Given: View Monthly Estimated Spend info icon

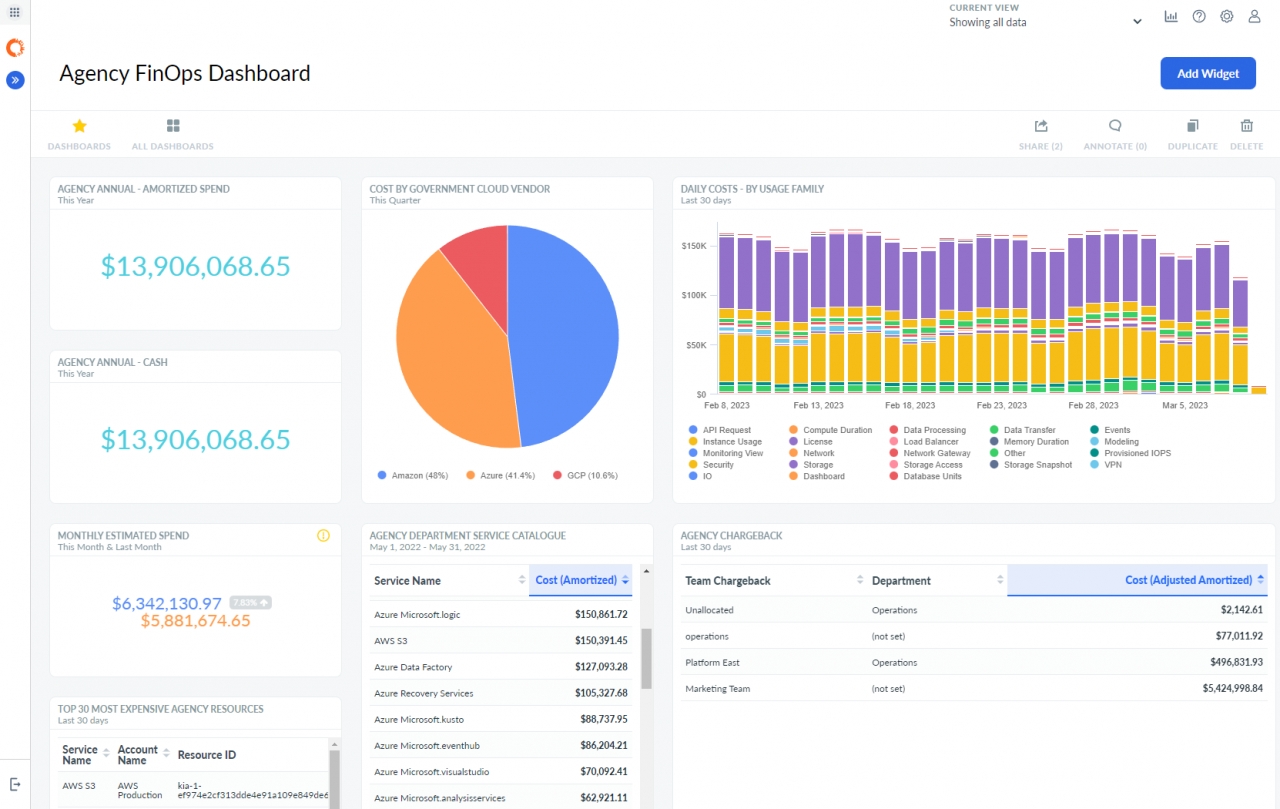Looking at the screenshot, I should 323,536.
